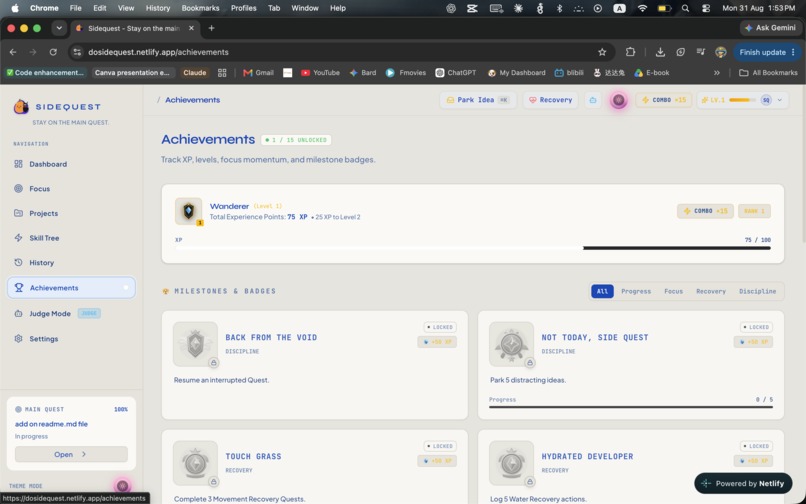Image resolution: width=806 pixels, height=504 pixels.
Task: Click the blue robot icon in page header
Action: [x=593, y=100]
